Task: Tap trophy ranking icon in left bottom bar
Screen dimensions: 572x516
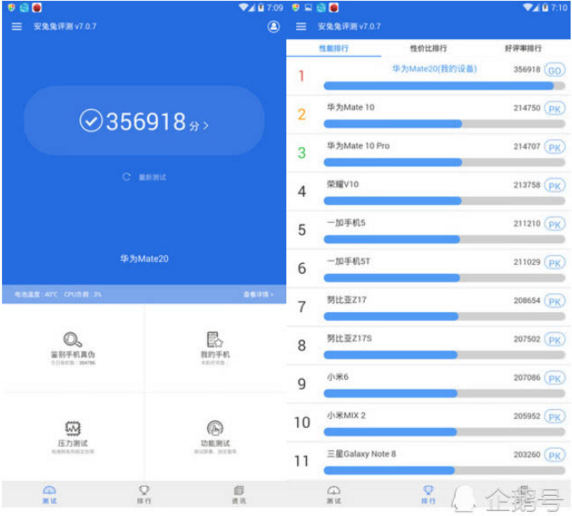Action: (144, 490)
